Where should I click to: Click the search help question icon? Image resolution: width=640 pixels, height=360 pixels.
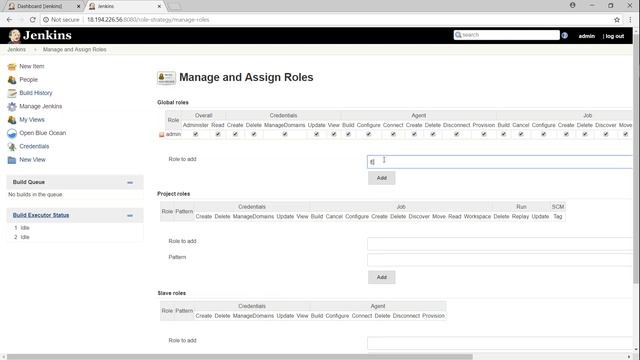[x=564, y=36]
